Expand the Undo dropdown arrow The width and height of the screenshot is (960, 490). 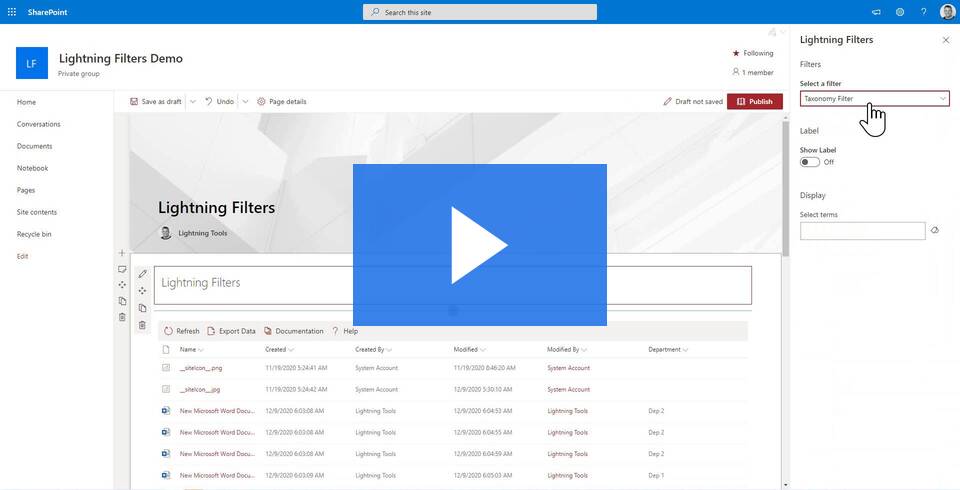coord(245,102)
